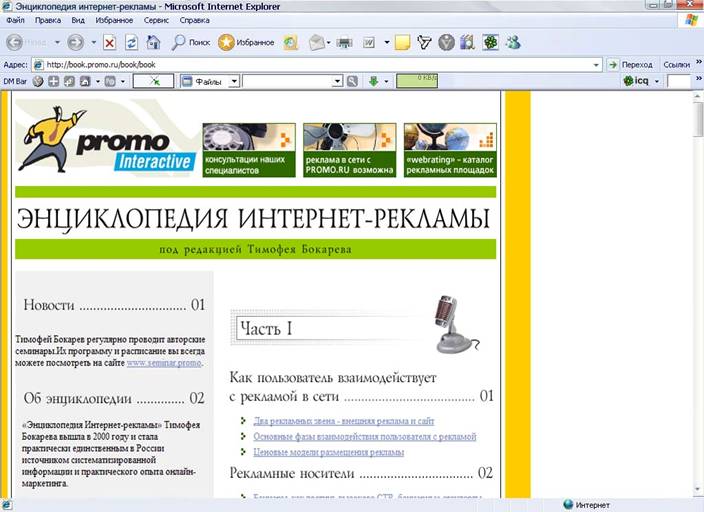Print the page with printer icon

(x=344, y=43)
